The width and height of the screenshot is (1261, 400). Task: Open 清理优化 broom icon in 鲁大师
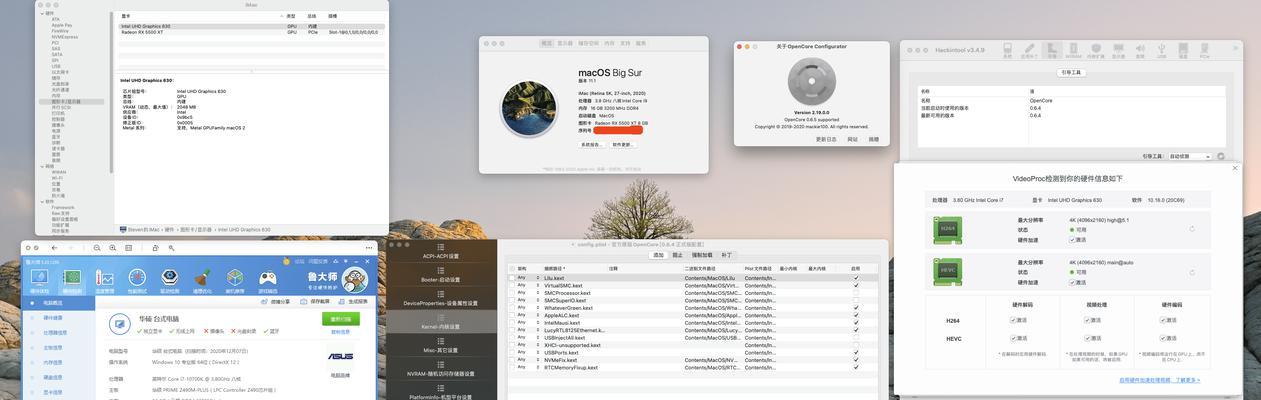[202, 279]
